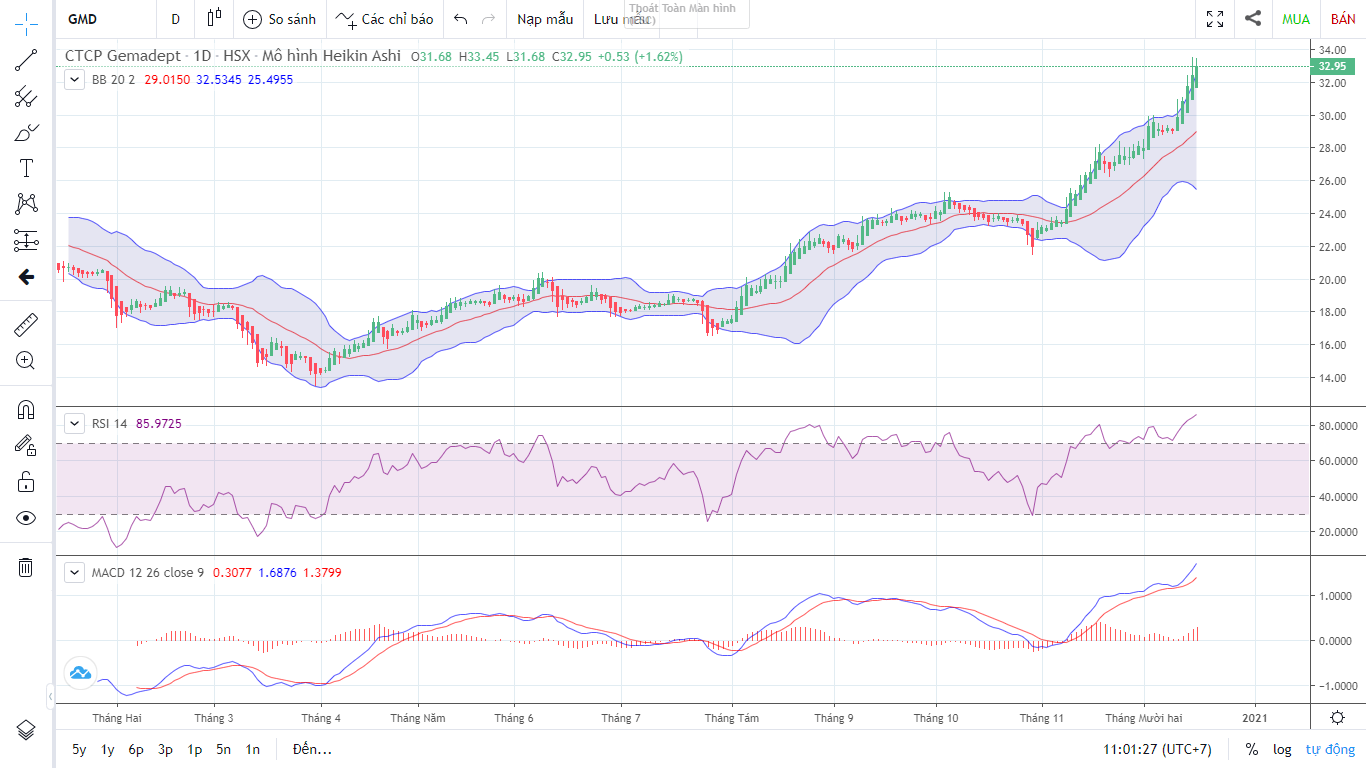Image resolution: width=1366 pixels, height=768 pixels.
Task: Click the MUA buy button
Action: [x=1296, y=19]
